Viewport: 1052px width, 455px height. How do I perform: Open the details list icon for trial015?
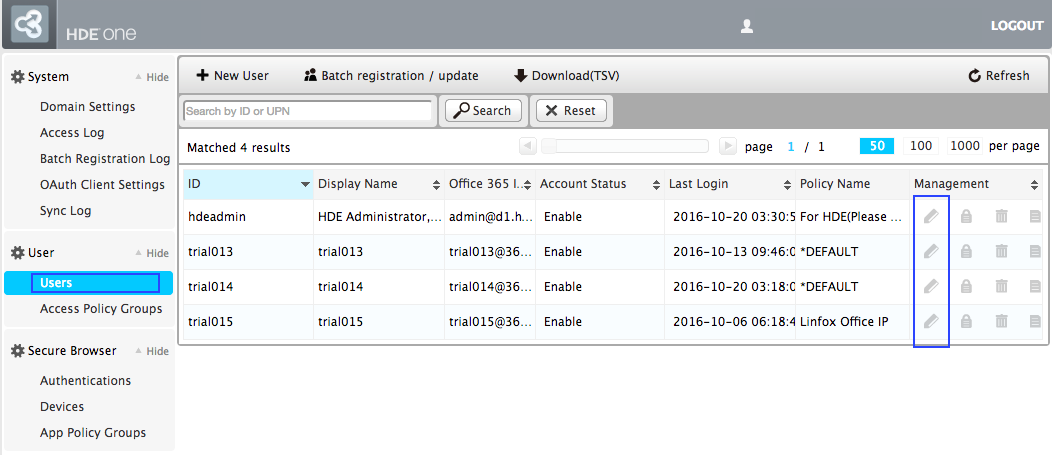1035,321
